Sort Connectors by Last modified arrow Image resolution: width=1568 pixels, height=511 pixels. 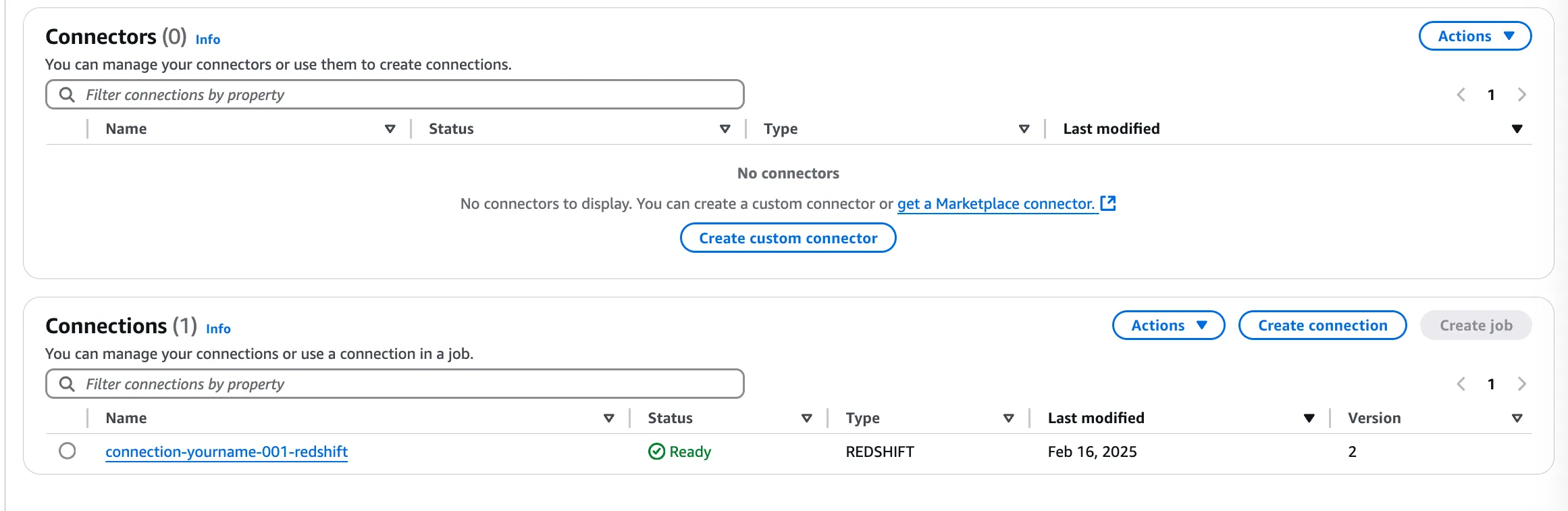pyautogui.click(x=1517, y=129)
